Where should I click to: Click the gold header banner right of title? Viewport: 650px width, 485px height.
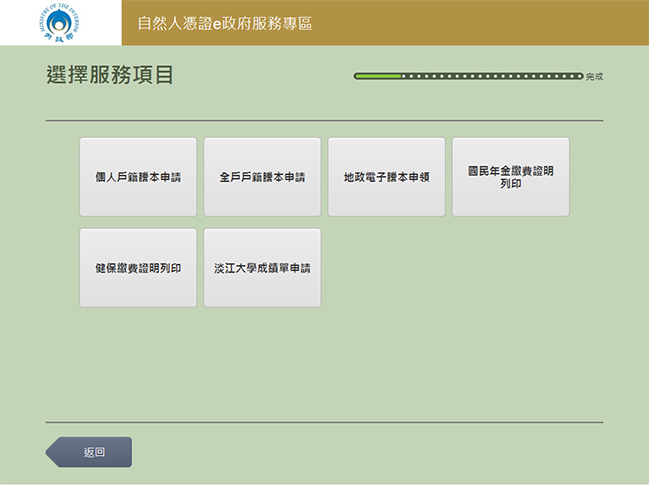click(x=480, y=23)
